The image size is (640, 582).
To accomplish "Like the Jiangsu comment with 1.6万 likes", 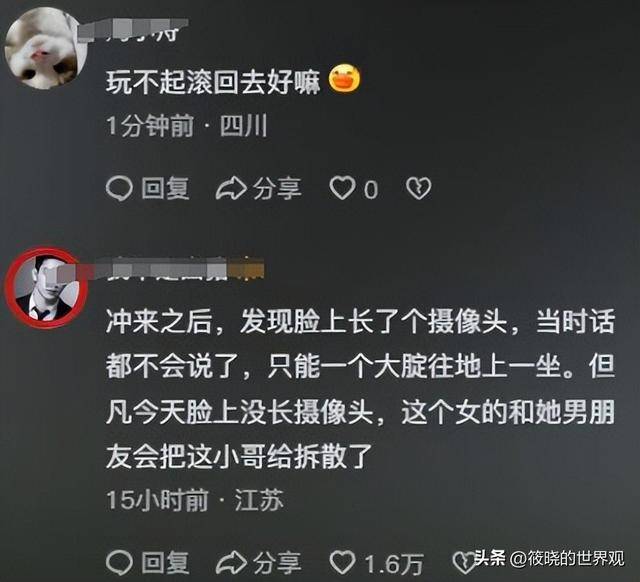I will 342,562.
